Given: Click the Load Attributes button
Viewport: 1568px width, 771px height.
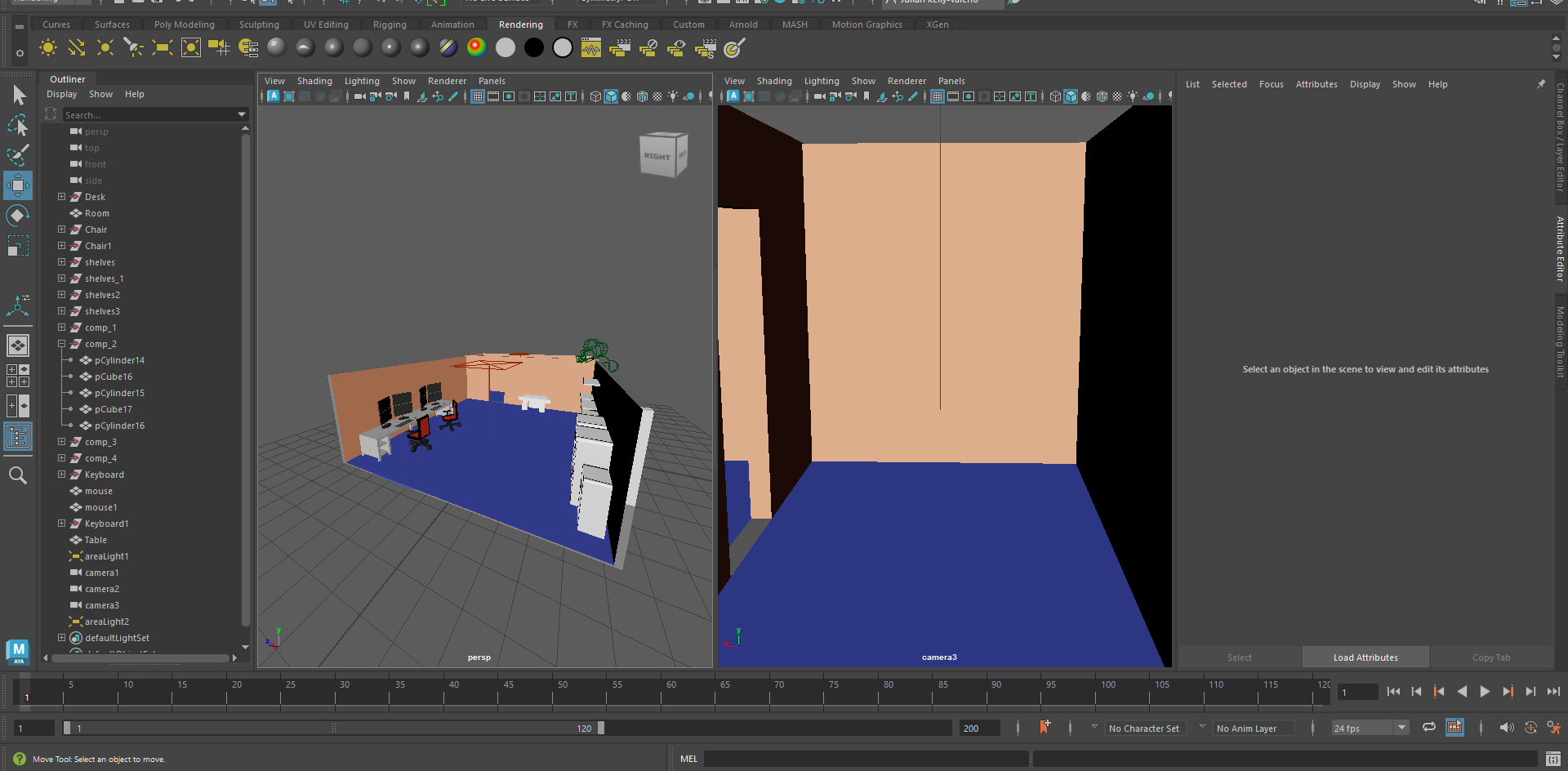Looking at the screenshot, I should [1365, 657].
